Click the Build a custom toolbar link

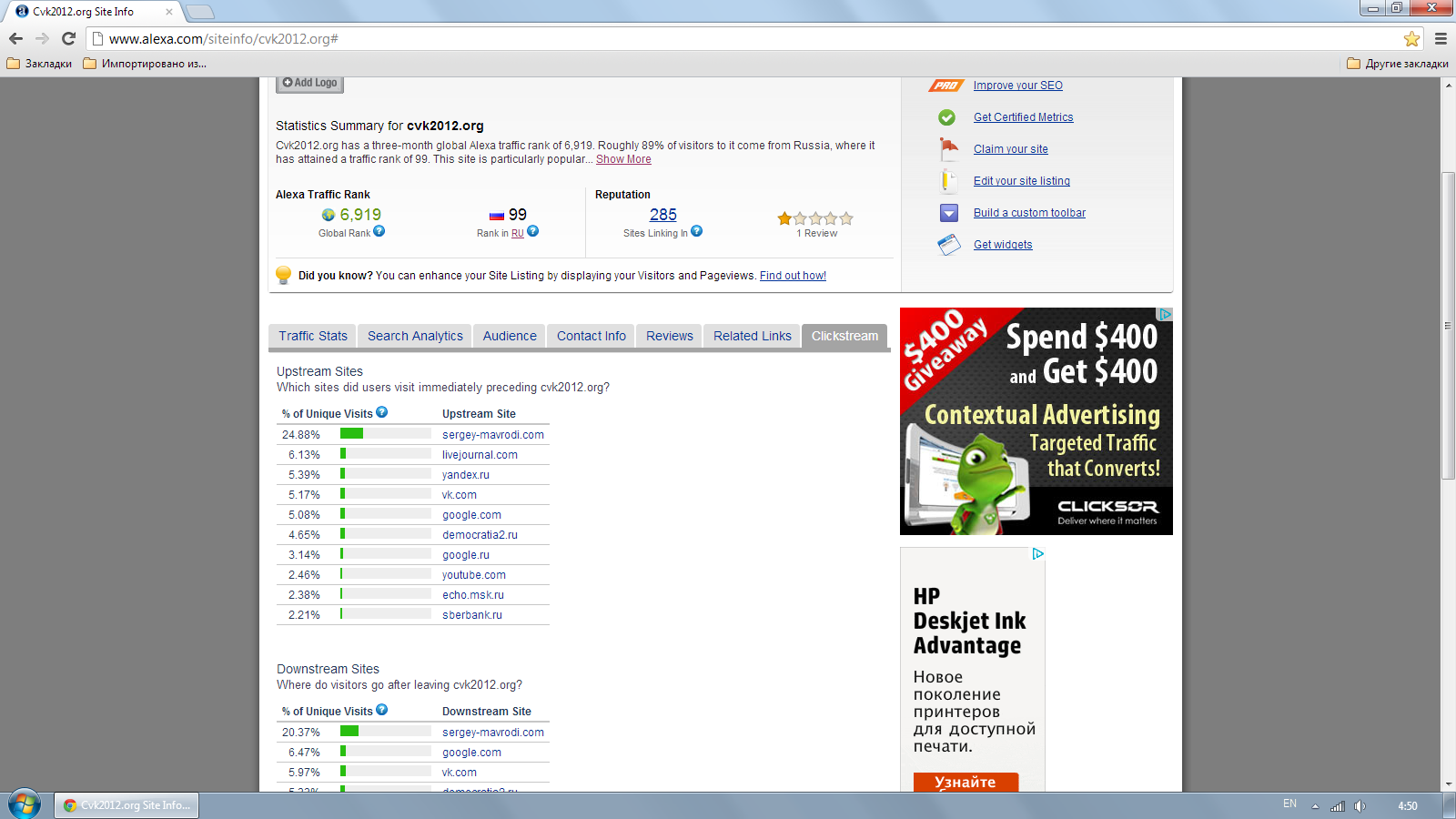coord(1029,213)
